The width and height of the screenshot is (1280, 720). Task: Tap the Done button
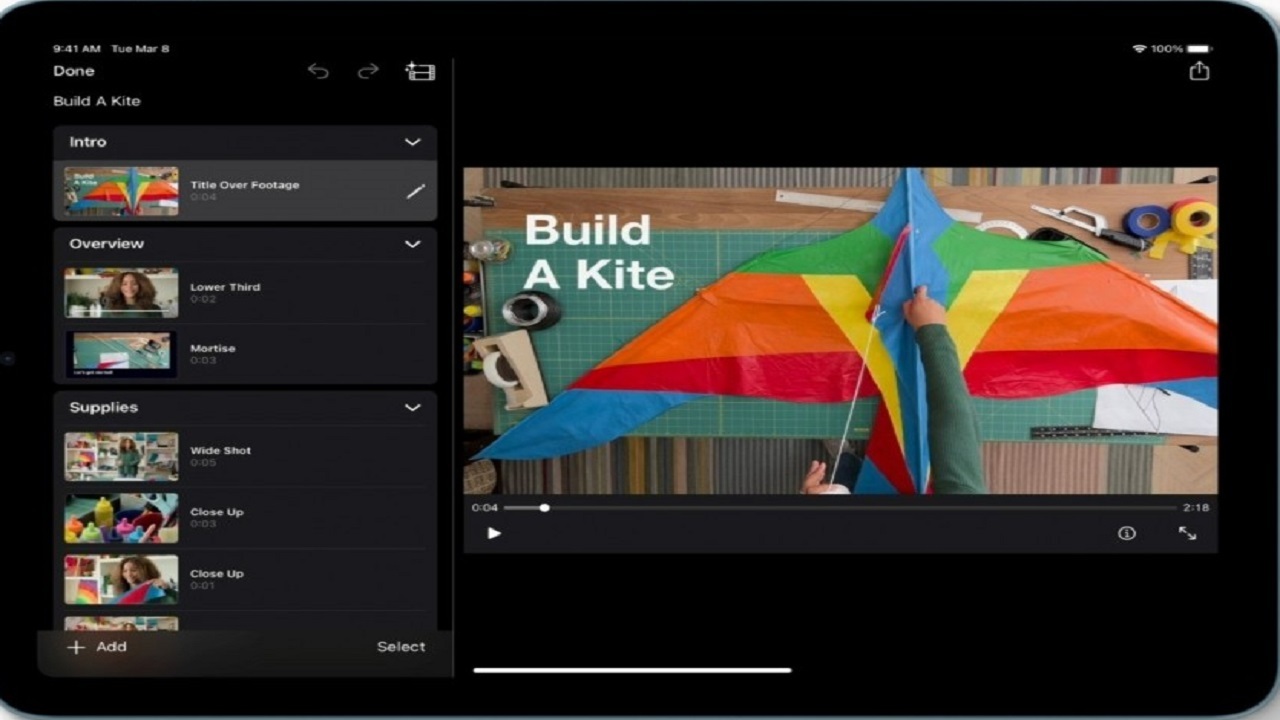pyautogui.click(x=74, y=71)
